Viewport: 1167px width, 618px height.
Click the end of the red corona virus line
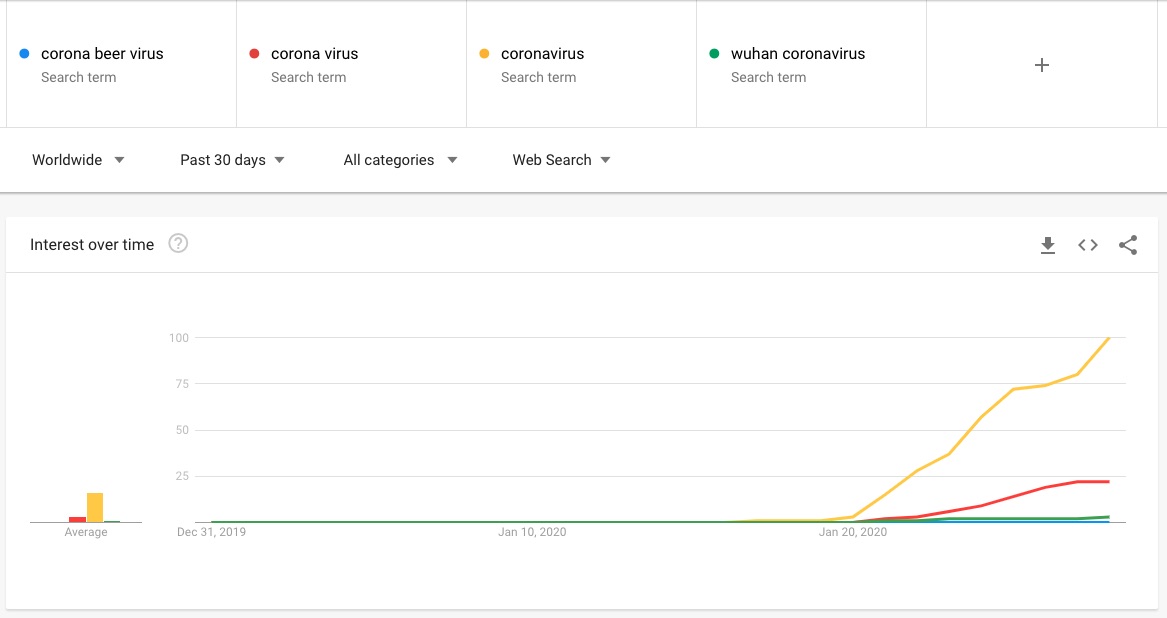click(1108, 482)
